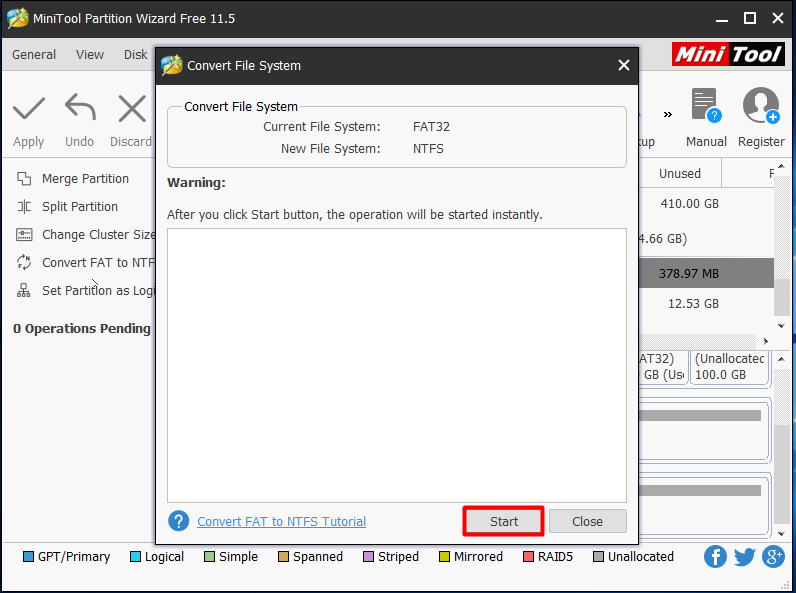Click the blue help question mark icon
The width and height of the screenshot is (796, 593).
[x=178, y=521]
